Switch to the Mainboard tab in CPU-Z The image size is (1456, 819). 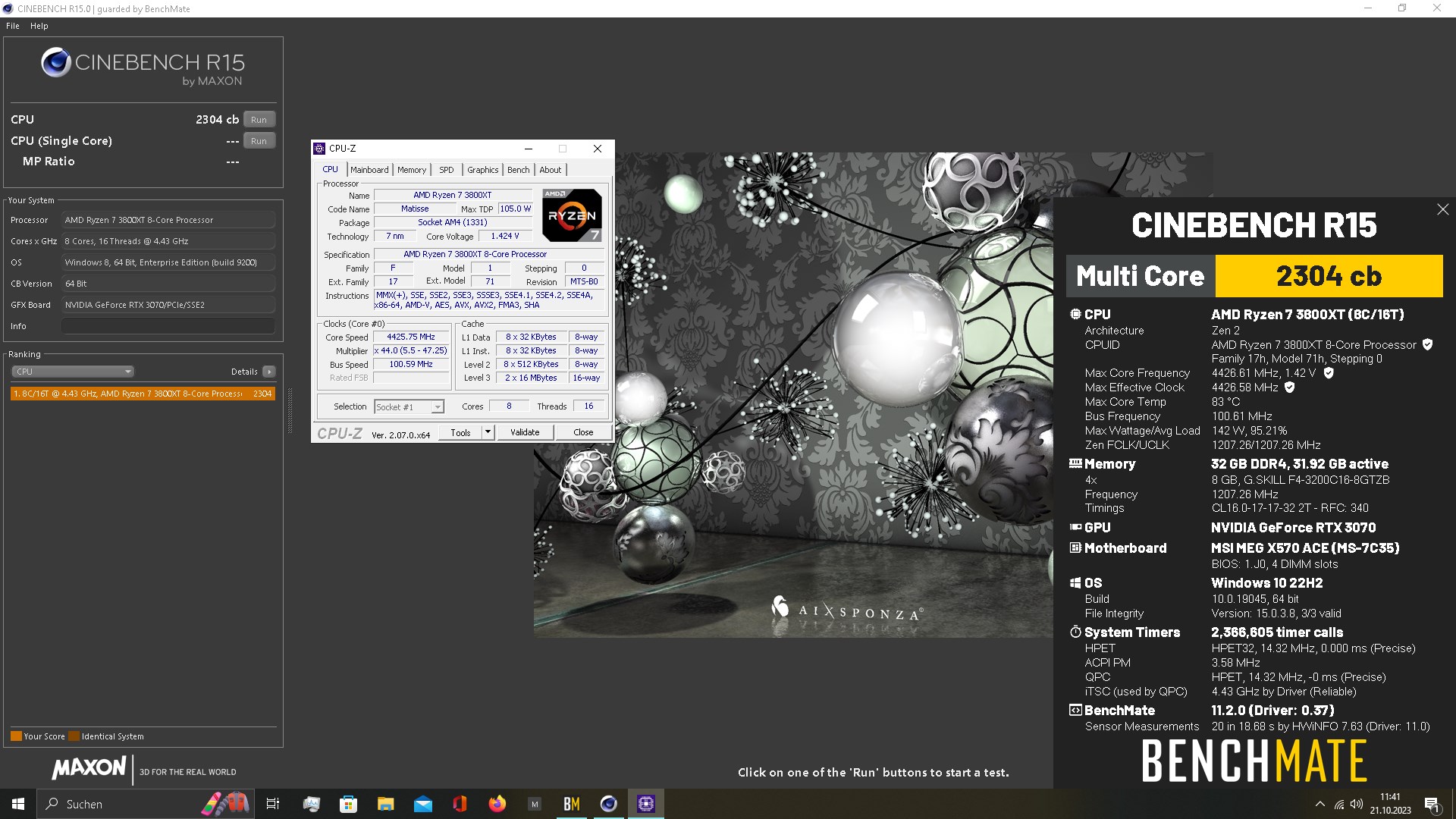(369, 170)
